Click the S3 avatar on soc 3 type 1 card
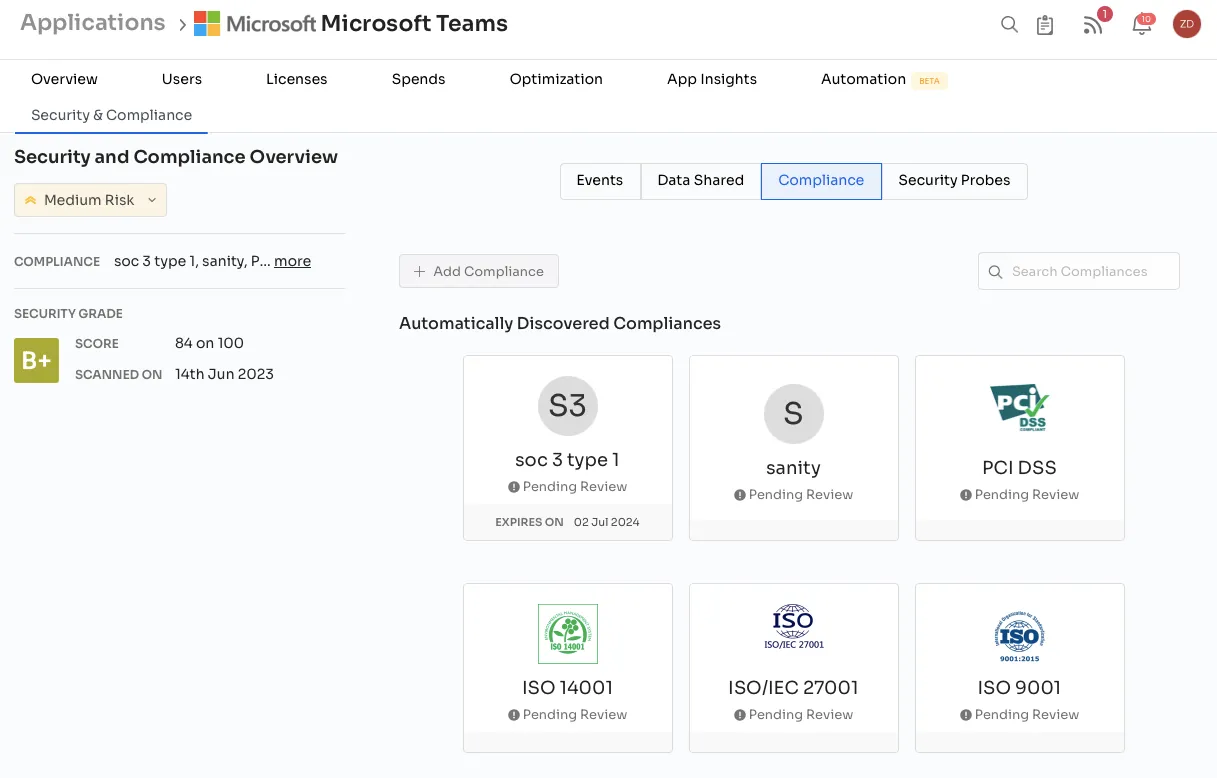 (568, 405)
